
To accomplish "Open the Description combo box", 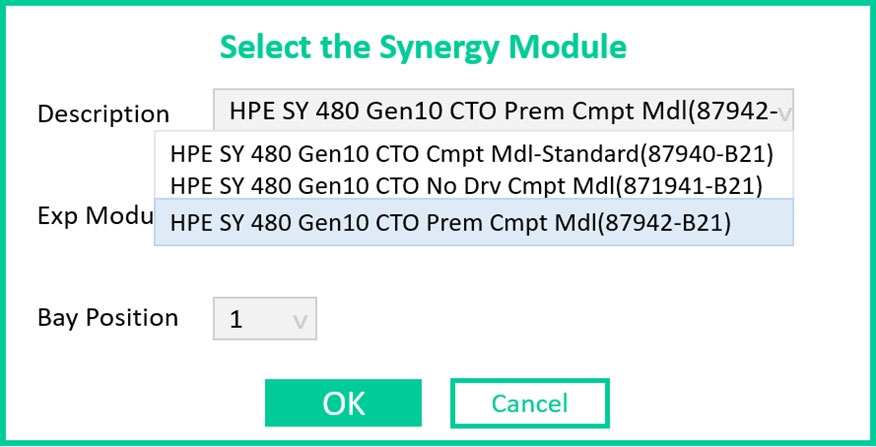I will coord(502,111).
